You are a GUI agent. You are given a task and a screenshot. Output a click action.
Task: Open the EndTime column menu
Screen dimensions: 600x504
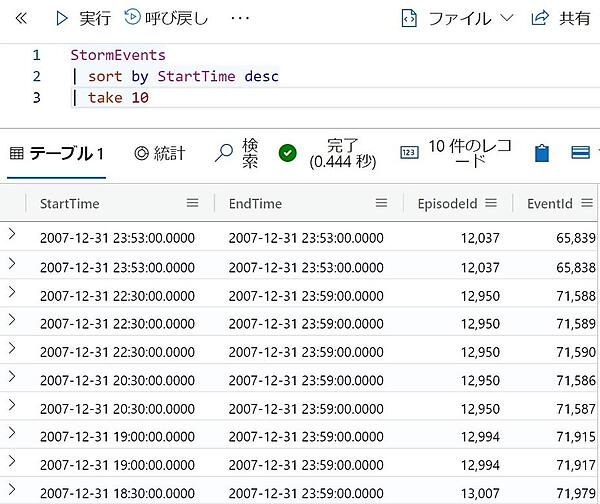tap(381, 203)
